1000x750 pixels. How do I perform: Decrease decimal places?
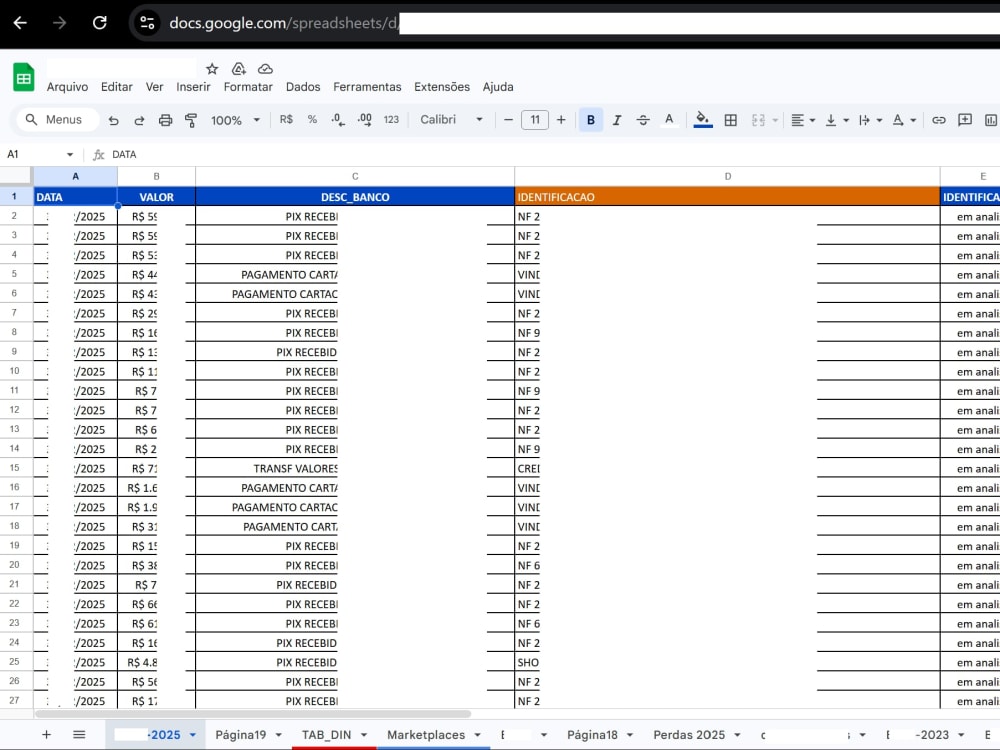(x=338, y=119)
